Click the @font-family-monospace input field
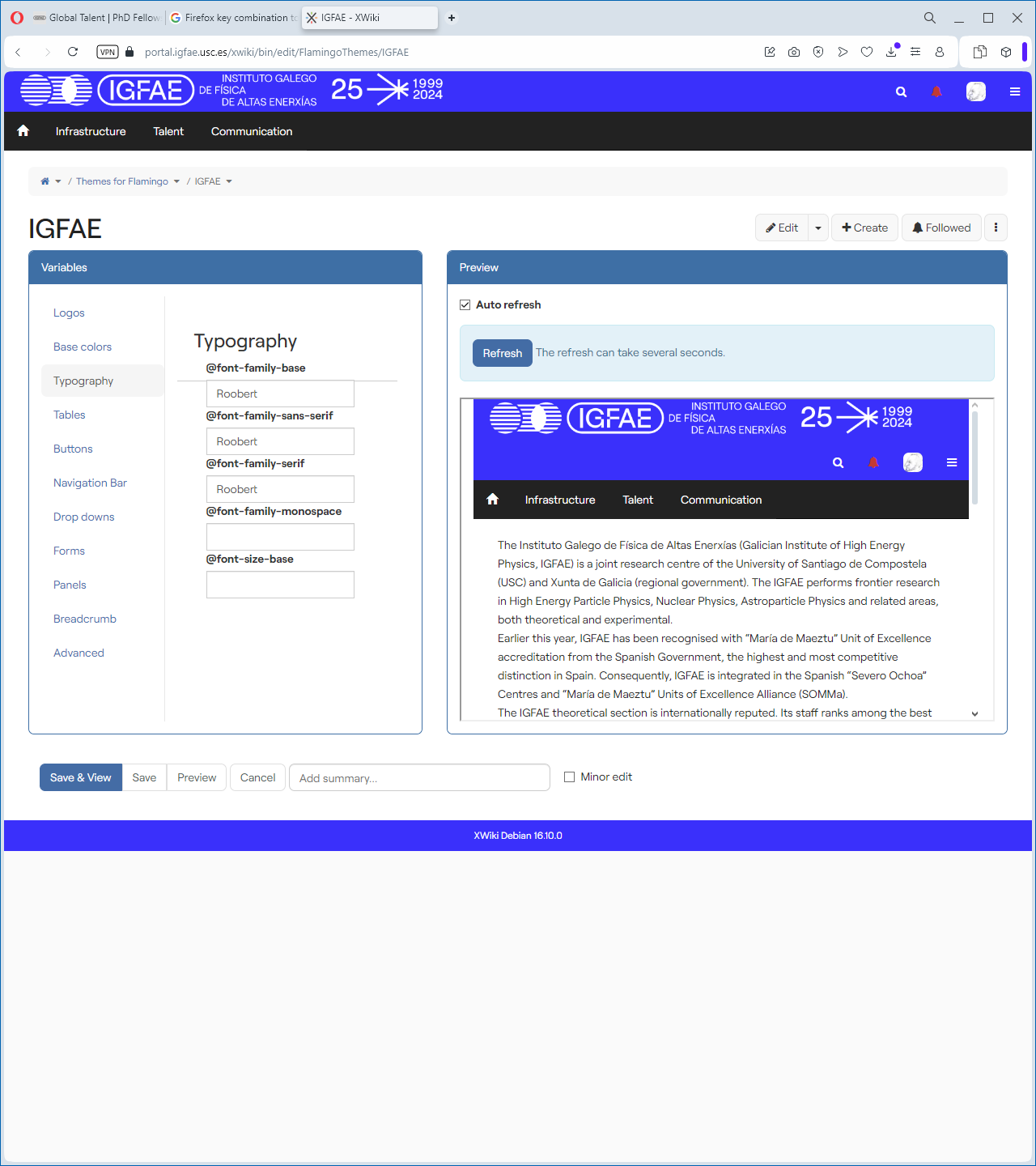 click(280, 537)
